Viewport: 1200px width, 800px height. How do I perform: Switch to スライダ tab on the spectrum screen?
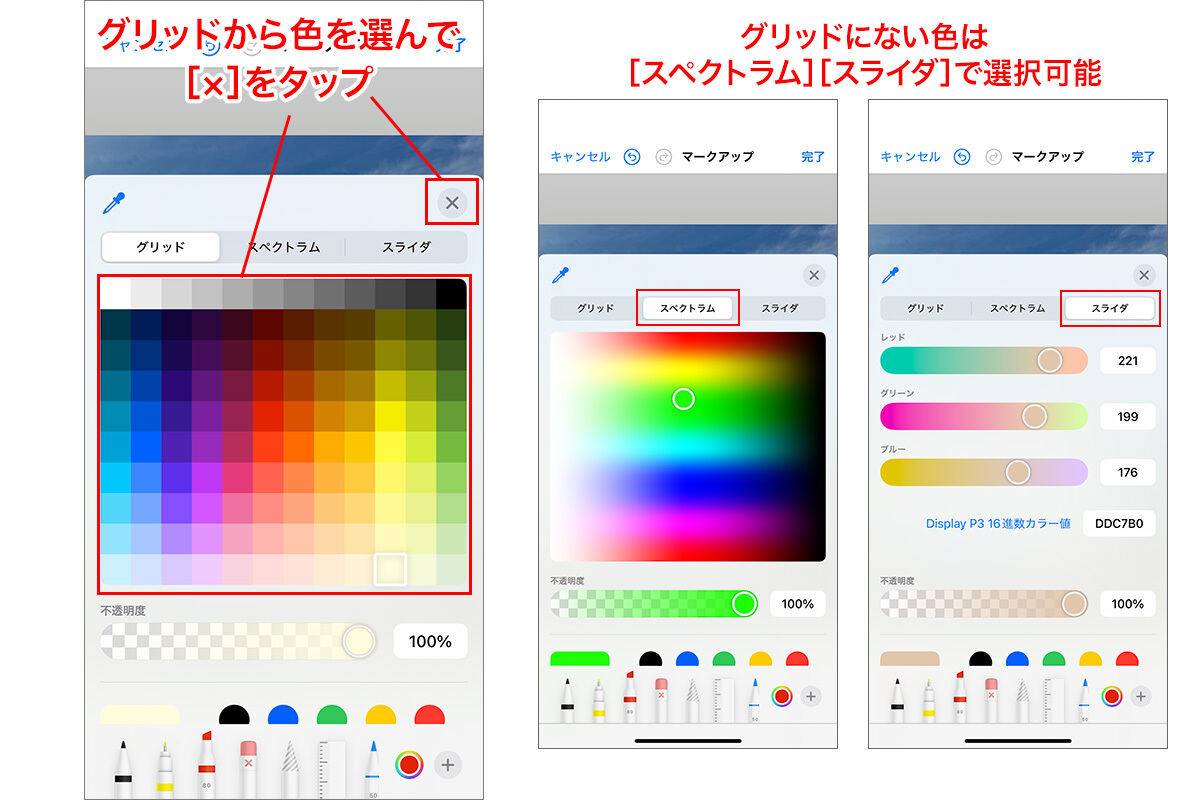780,308
